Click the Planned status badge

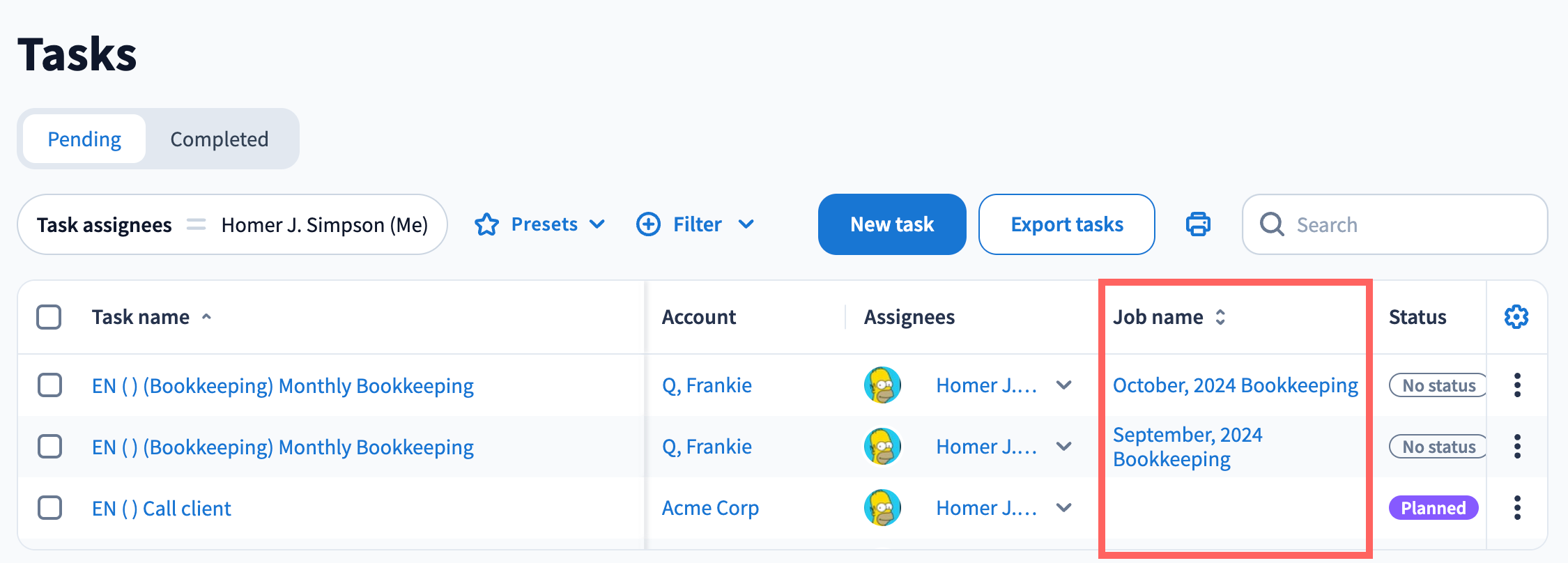(1433, 508)
